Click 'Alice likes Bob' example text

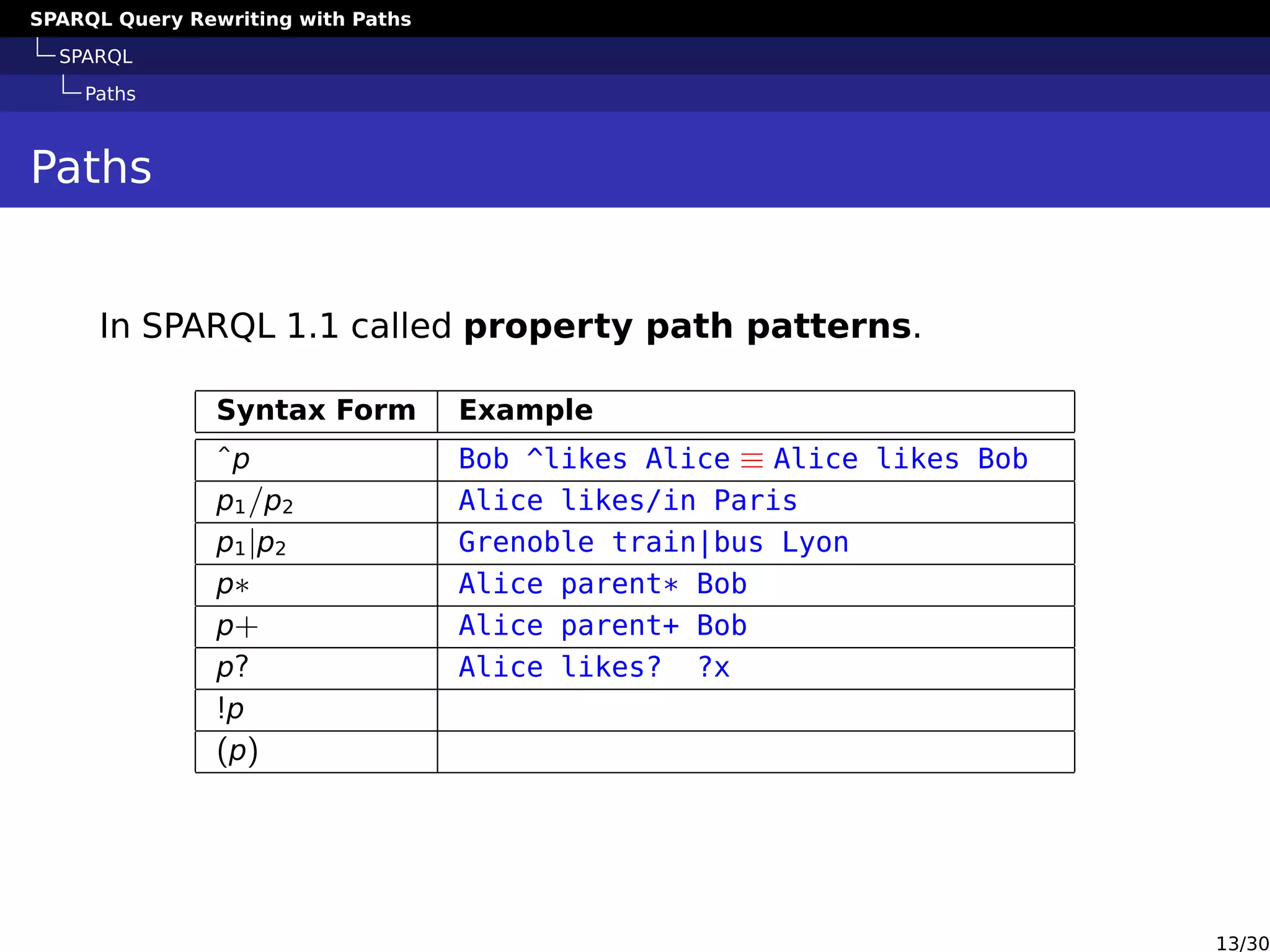pos(901,459)
